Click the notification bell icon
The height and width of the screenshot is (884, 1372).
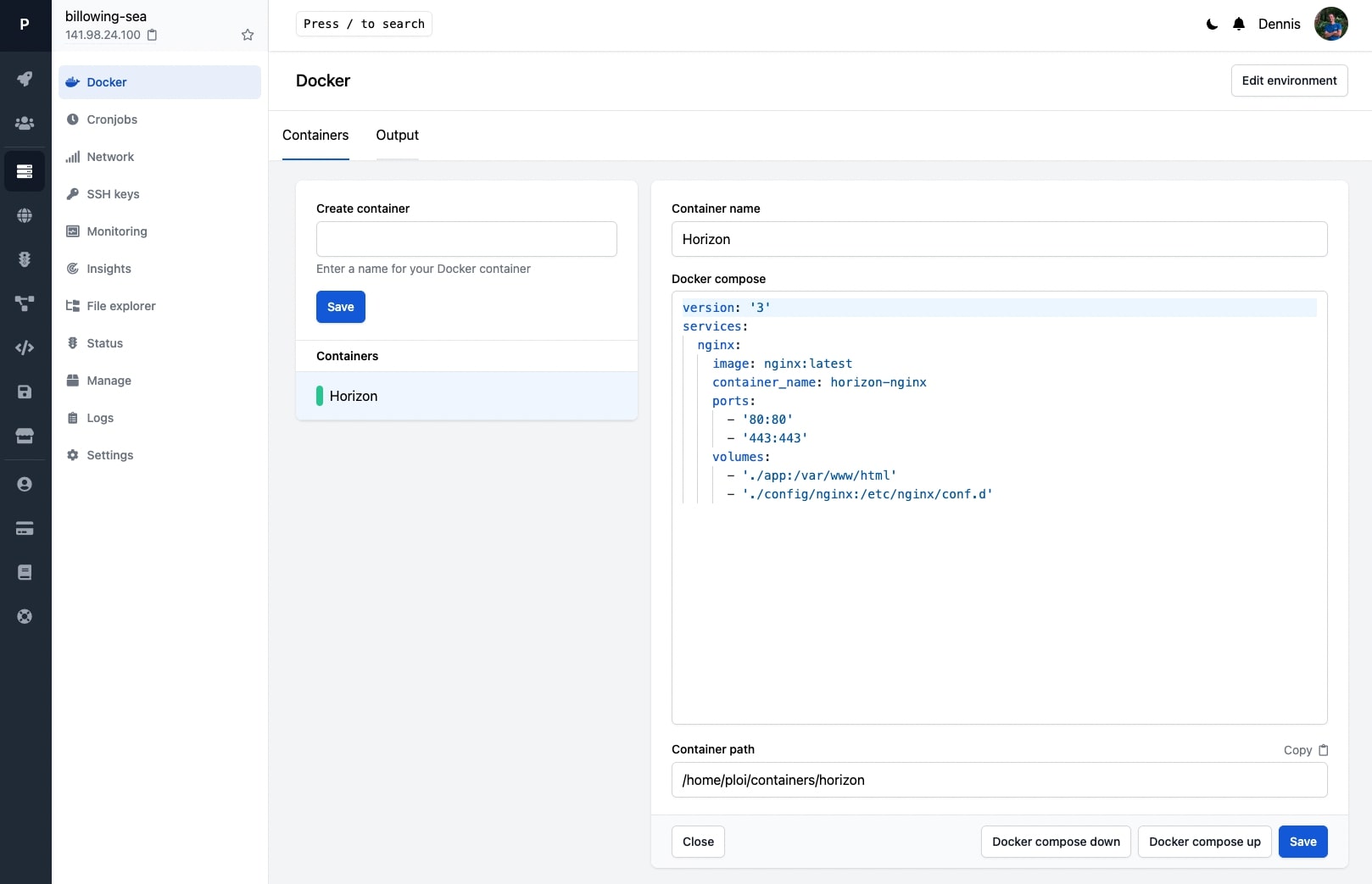click(1239, 24)
